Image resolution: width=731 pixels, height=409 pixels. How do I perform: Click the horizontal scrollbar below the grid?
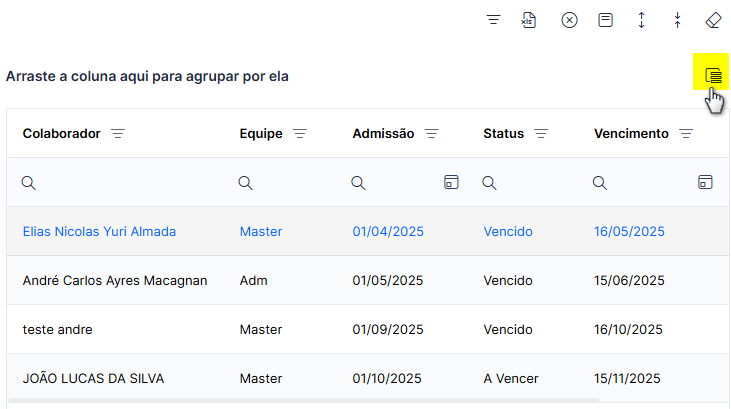click(304, 400)
